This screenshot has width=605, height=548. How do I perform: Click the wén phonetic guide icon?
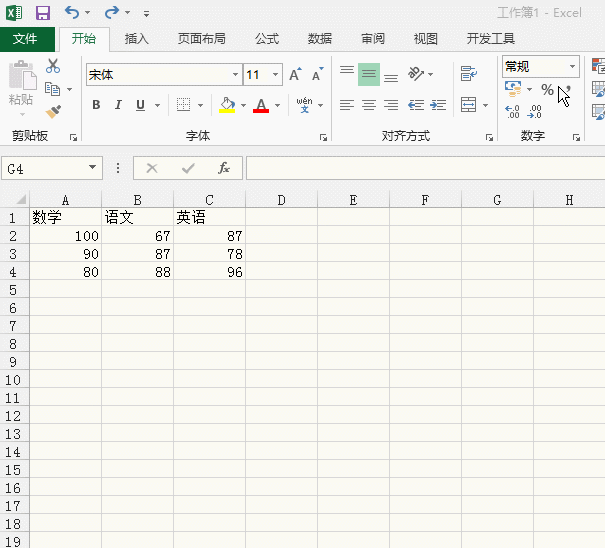[304, 105]
